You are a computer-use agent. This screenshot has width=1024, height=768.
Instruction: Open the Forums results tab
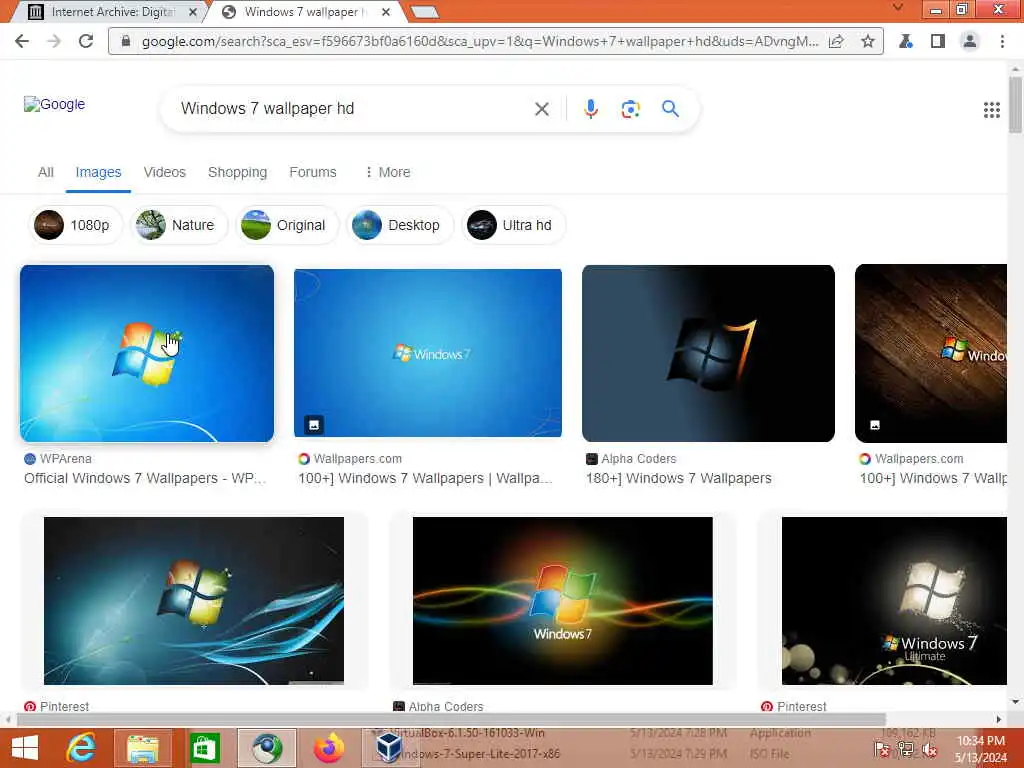(313, 172)
